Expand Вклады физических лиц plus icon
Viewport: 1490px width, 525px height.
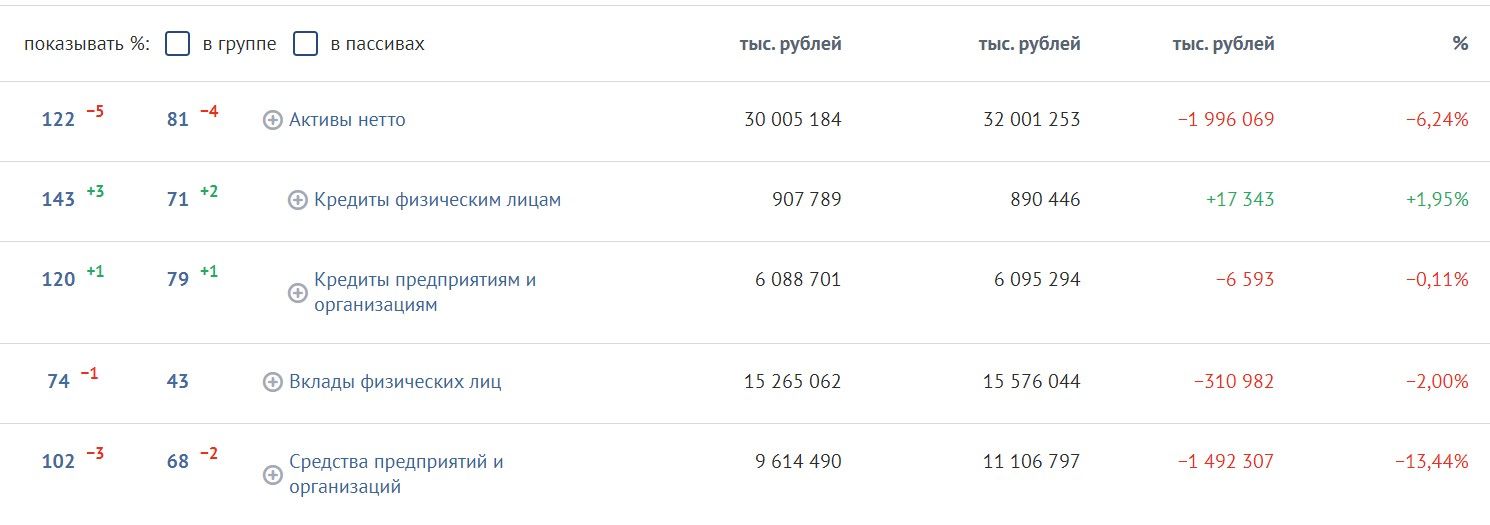point(273,382)
